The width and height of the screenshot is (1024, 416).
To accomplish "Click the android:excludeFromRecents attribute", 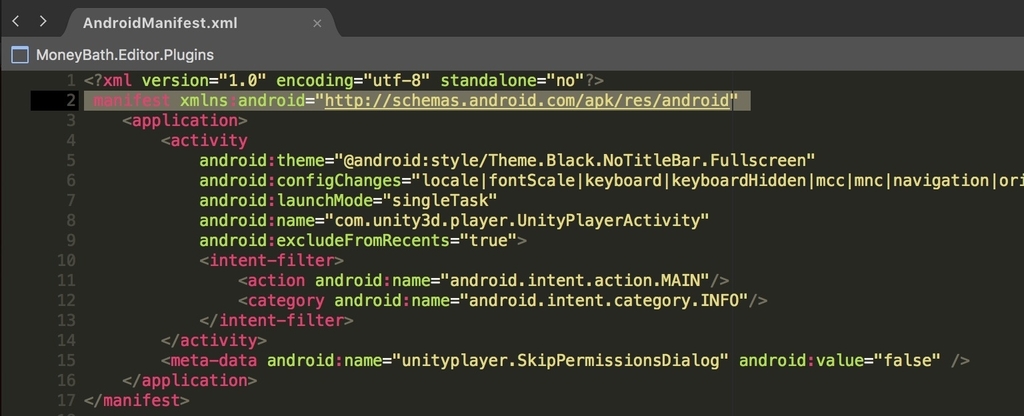I will (x=325, y=240).
